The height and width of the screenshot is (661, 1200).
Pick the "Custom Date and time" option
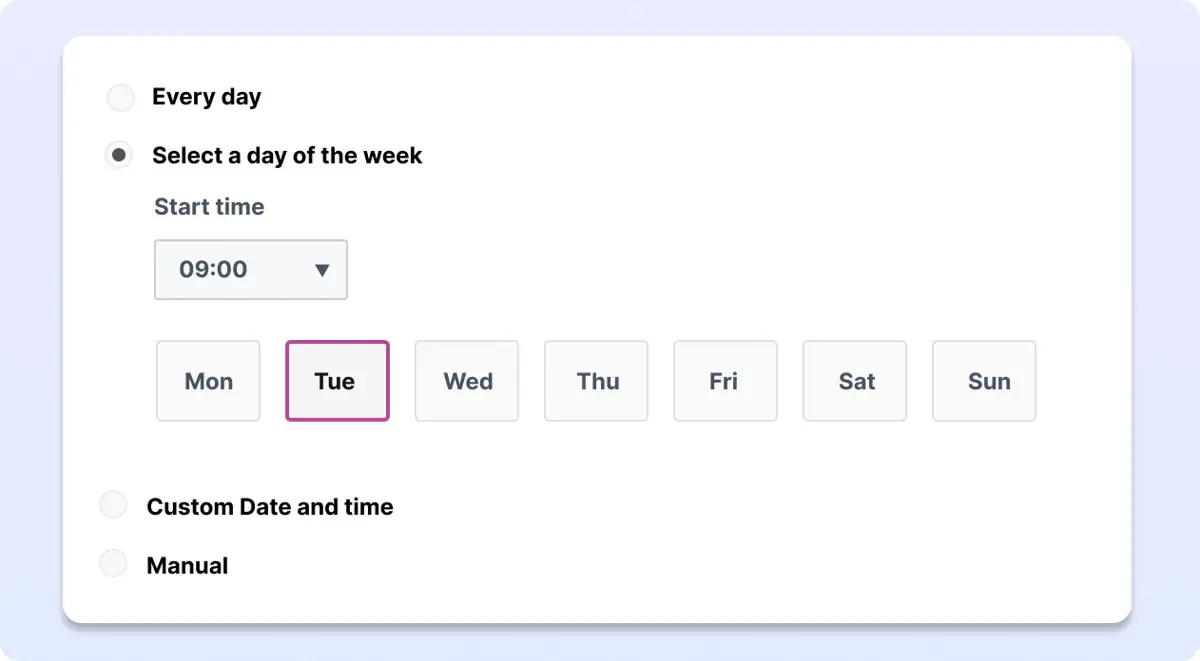coord(113,504)
